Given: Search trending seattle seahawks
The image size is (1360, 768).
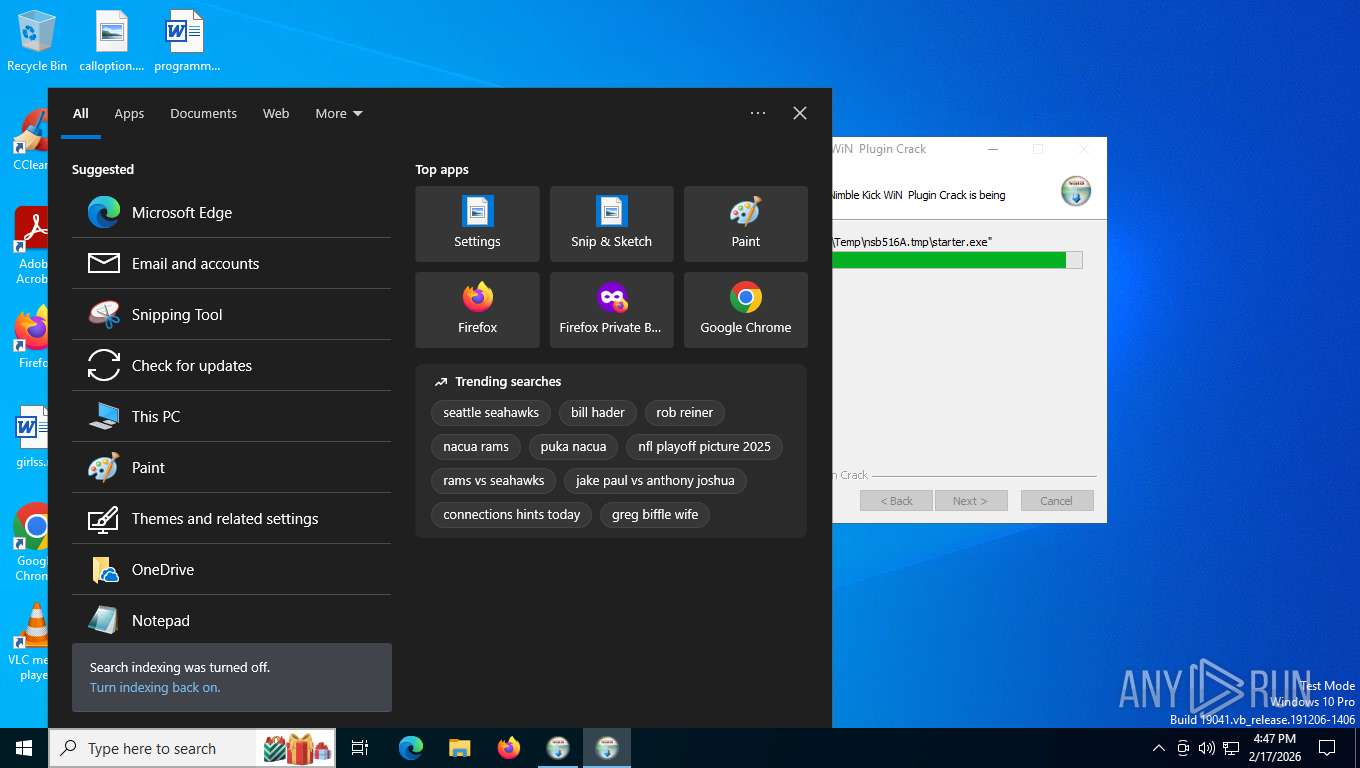Looking at the screenshot, I should [491, 412].
